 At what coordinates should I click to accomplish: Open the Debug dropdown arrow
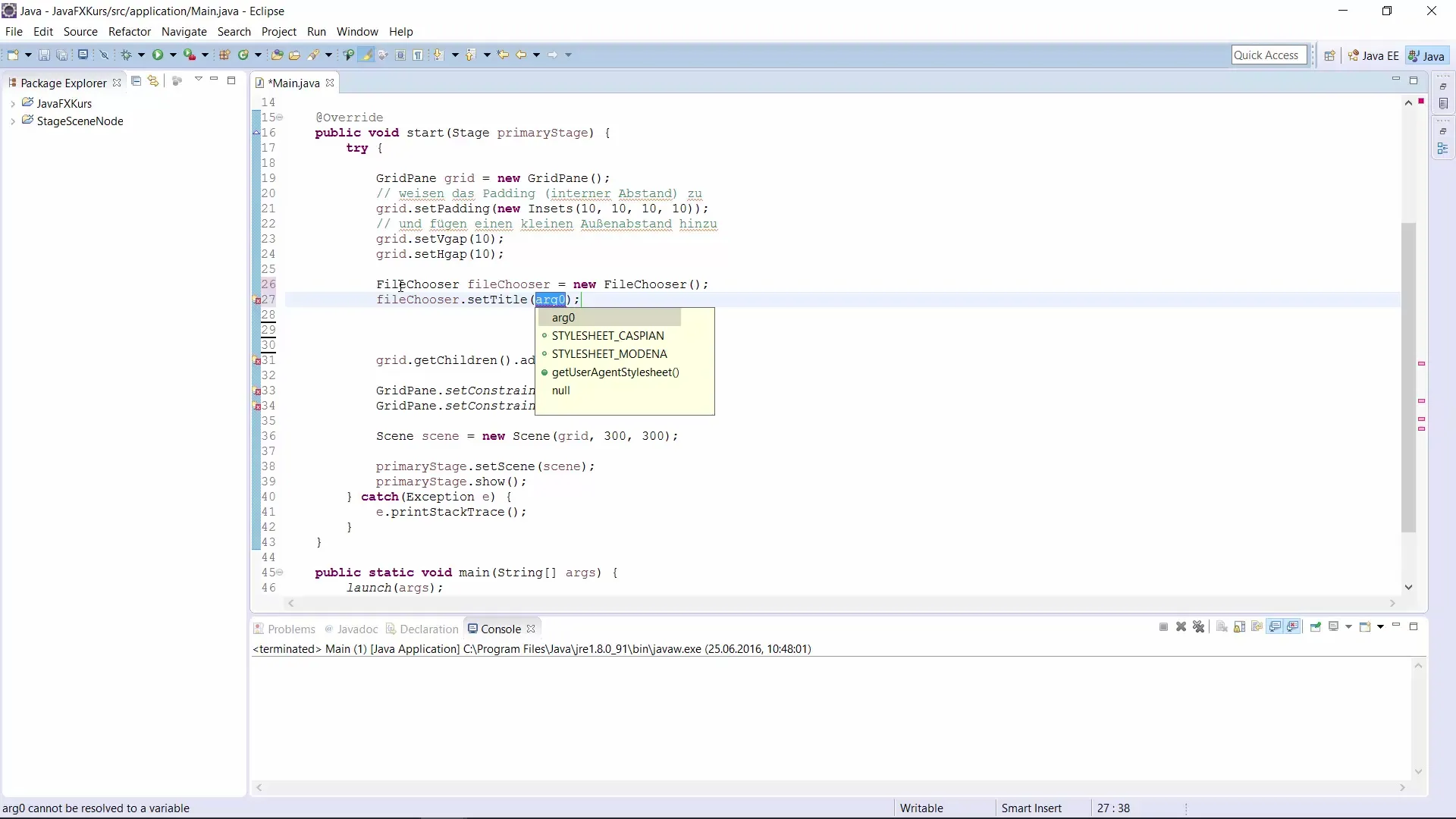141,55
